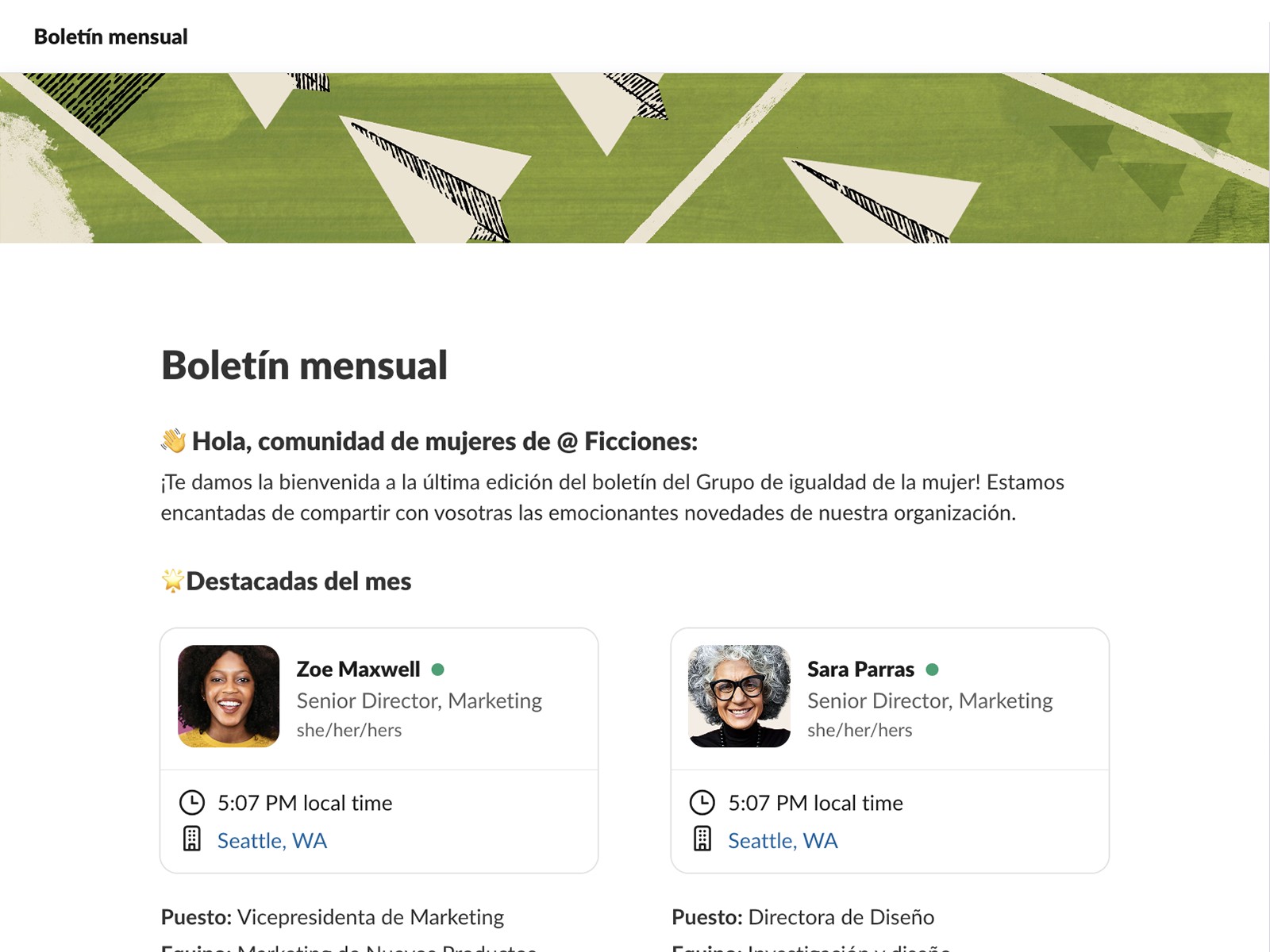Screen dimensions: 1270x952
Task: Open Zoe Maxwell's profile by name
Action: tap(358, 670)
